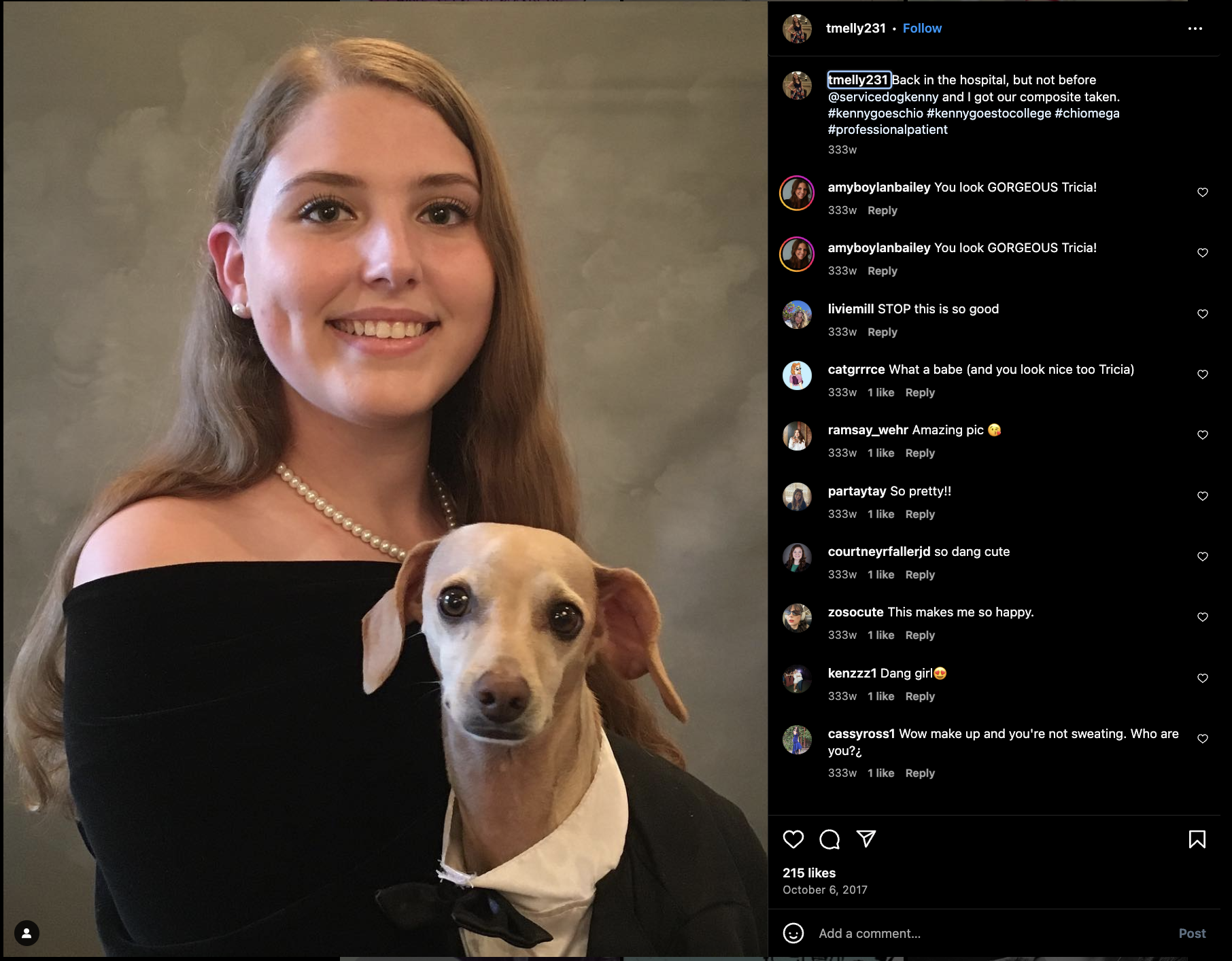The image size is (1232, 961).
Task: Save the post with the bookmark icon
Action: 1197,839
